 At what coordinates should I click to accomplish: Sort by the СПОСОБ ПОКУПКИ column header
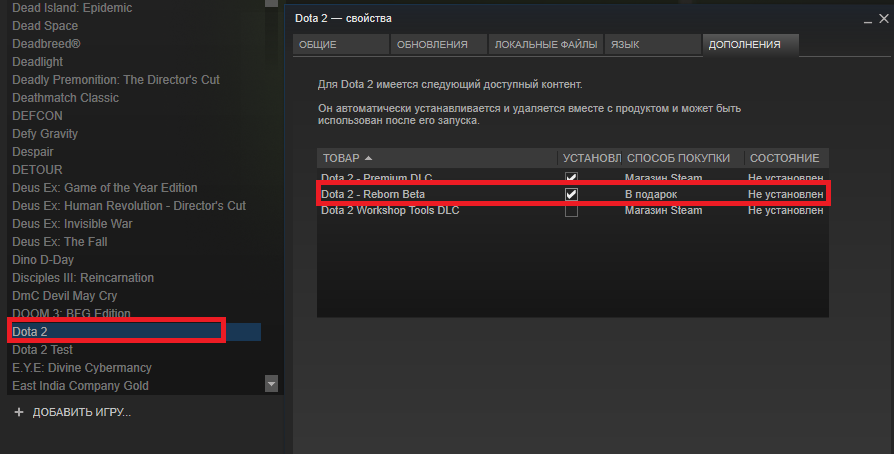(684, 158)
